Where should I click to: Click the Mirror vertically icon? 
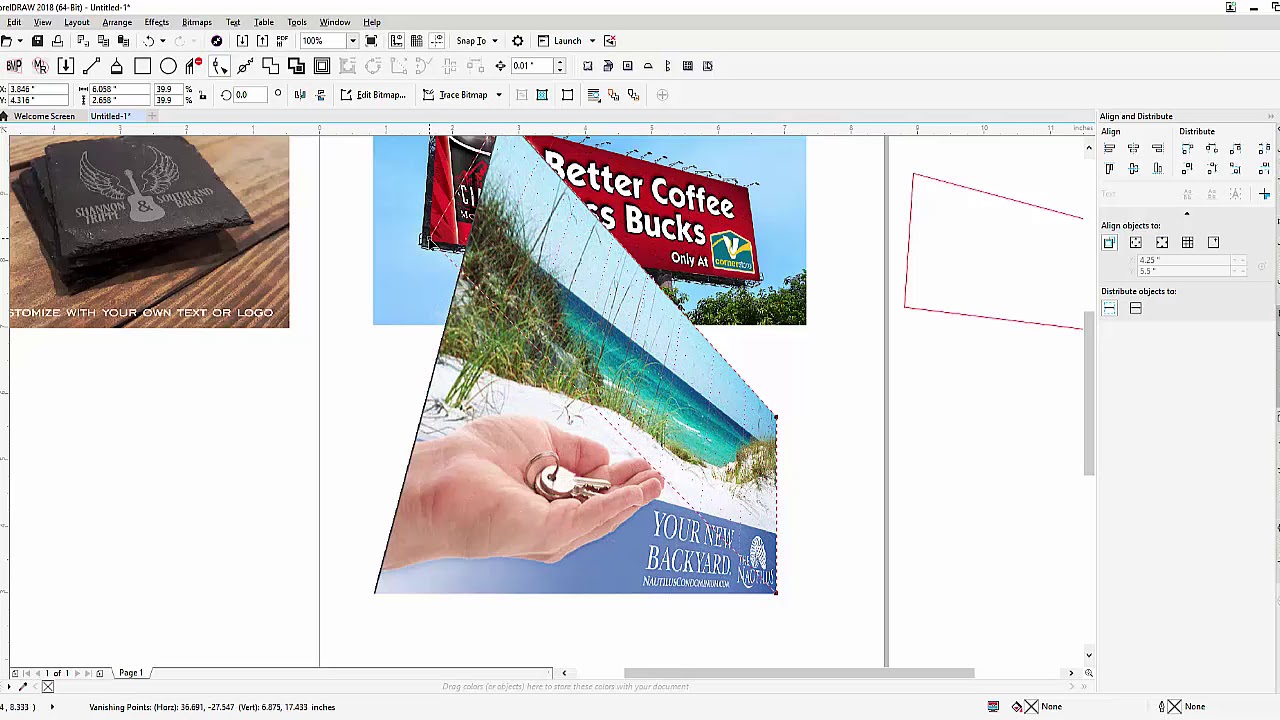pos(320,95)
